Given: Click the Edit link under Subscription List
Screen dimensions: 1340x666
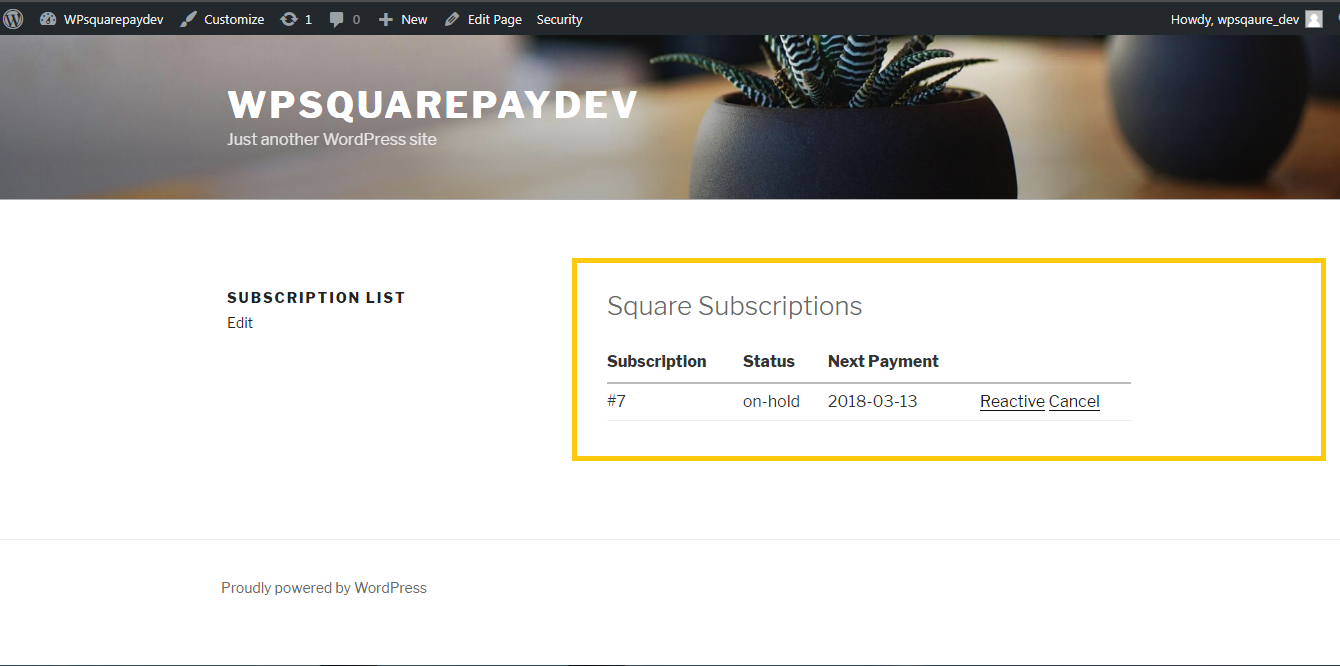Looking at the screenshot, I should (240, 323).
